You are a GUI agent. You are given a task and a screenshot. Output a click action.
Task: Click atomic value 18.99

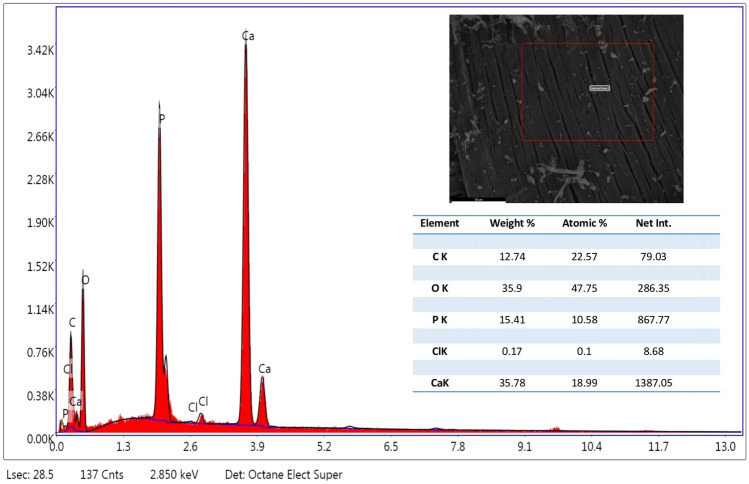[x=584, y=383]
